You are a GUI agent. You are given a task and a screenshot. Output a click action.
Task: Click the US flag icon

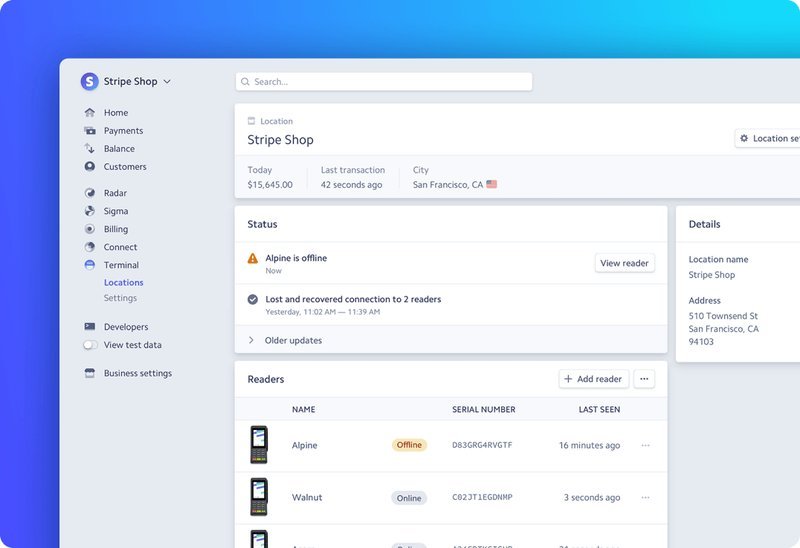coord(491,184)
